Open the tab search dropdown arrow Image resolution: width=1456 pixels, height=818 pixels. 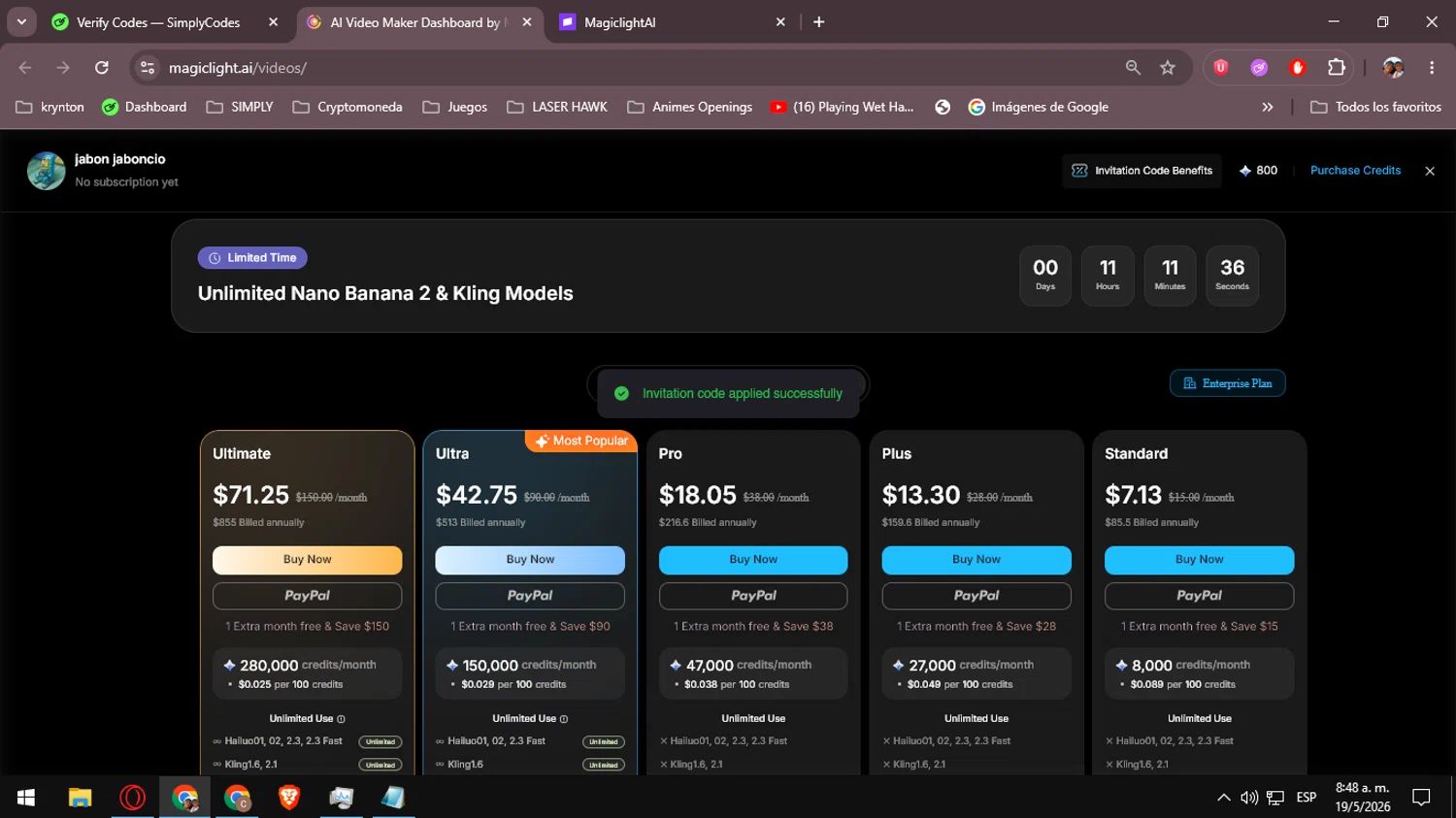click(x=21, y=21)
